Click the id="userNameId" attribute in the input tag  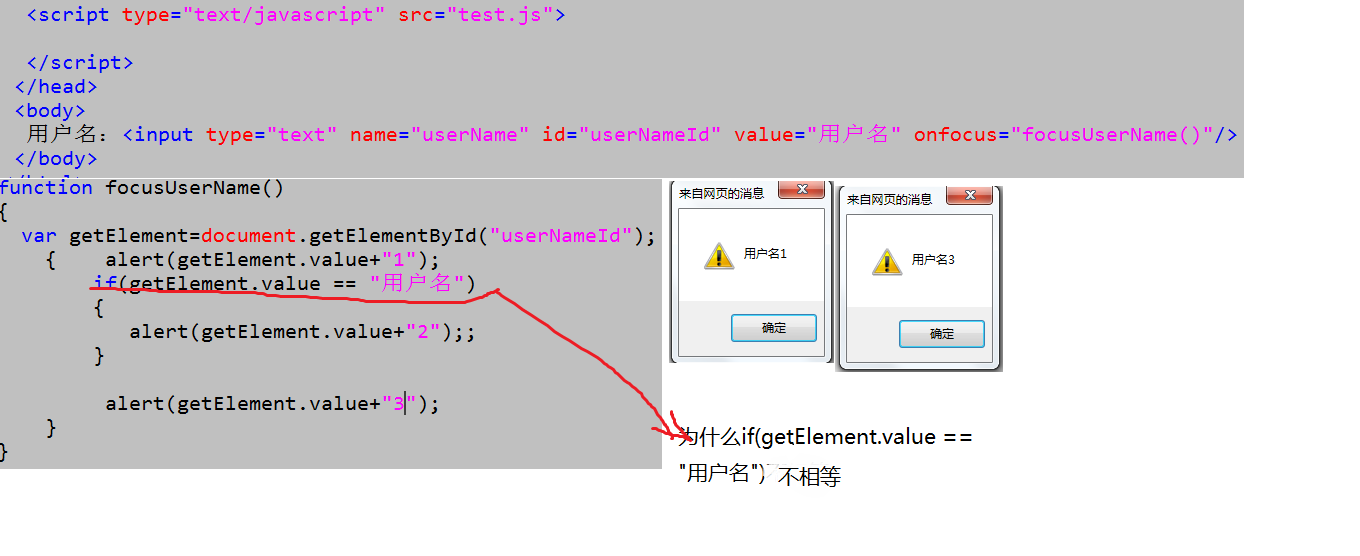click(x=631, y=135)
